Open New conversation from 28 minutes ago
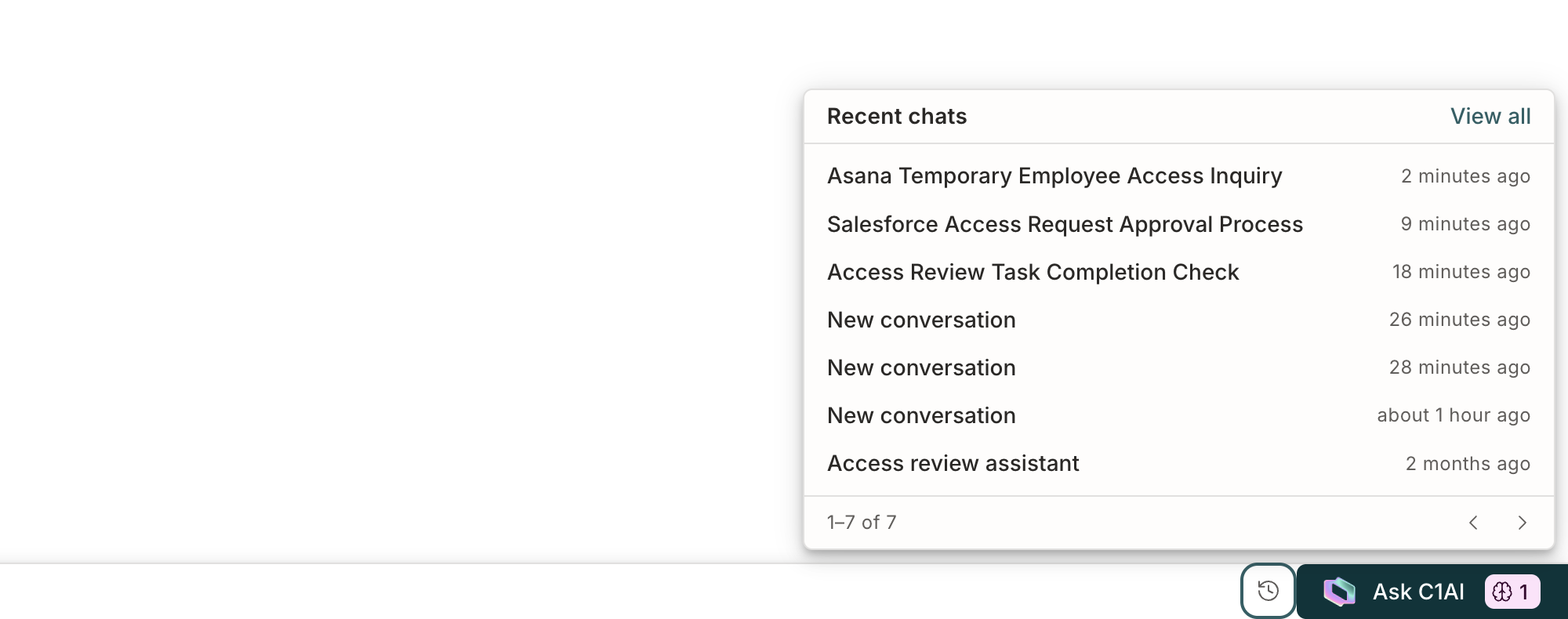 [x=1178, y=367]
